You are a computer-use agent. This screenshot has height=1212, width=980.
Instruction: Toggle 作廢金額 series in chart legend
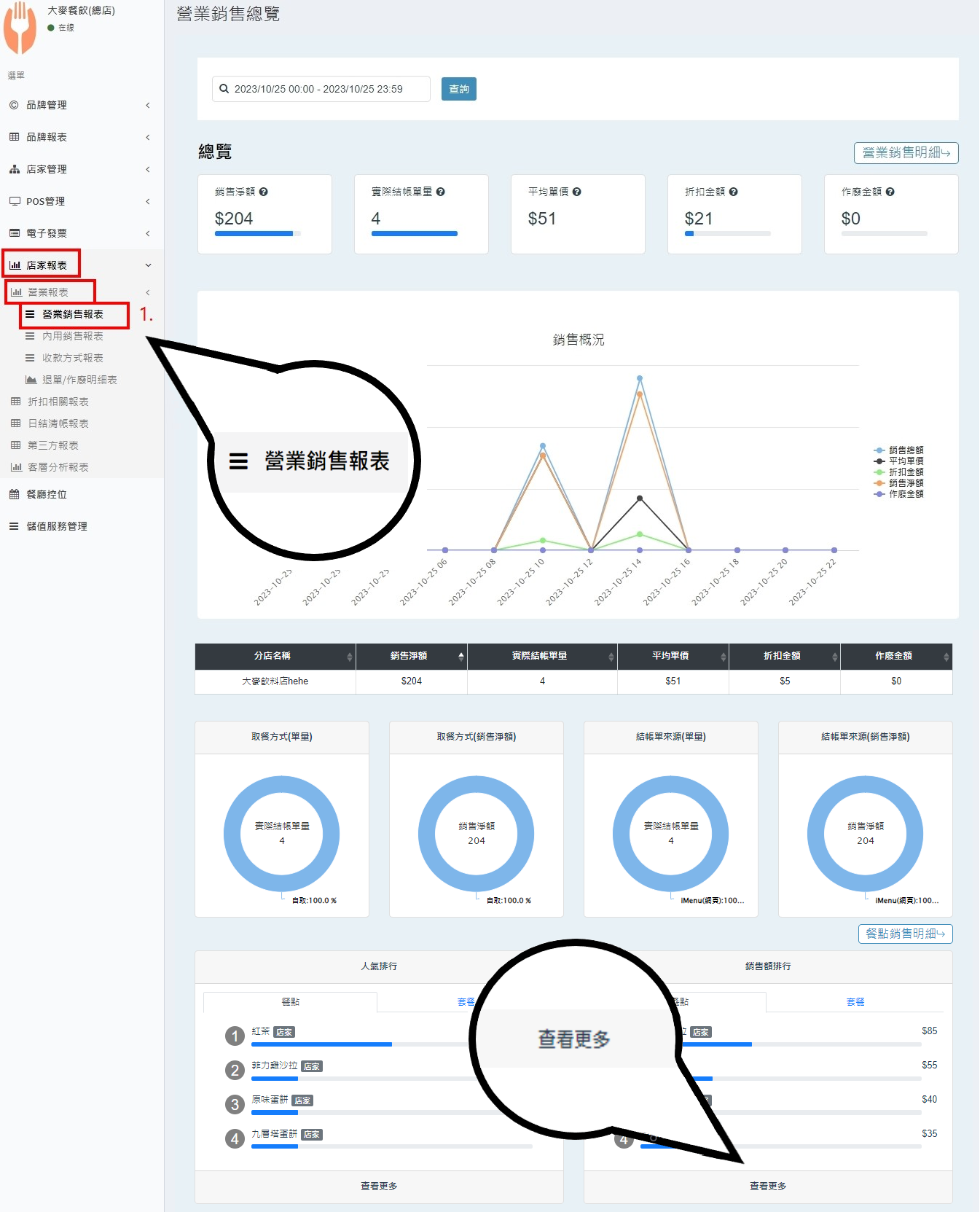point(905,494)
